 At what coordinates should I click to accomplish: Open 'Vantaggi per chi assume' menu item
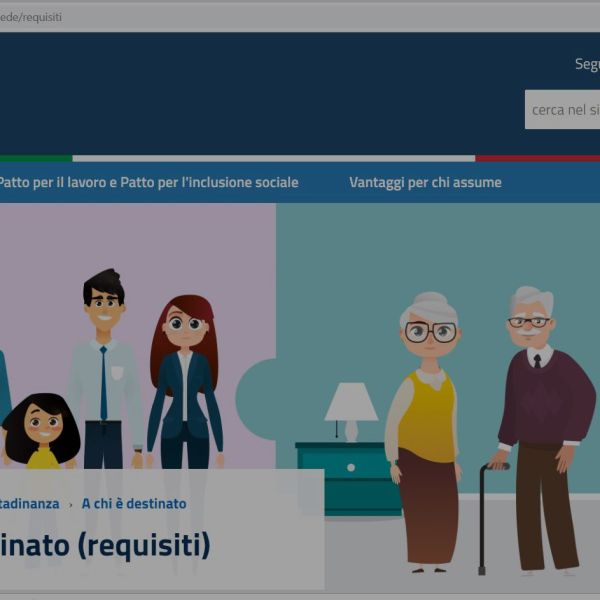pos(425,183)
